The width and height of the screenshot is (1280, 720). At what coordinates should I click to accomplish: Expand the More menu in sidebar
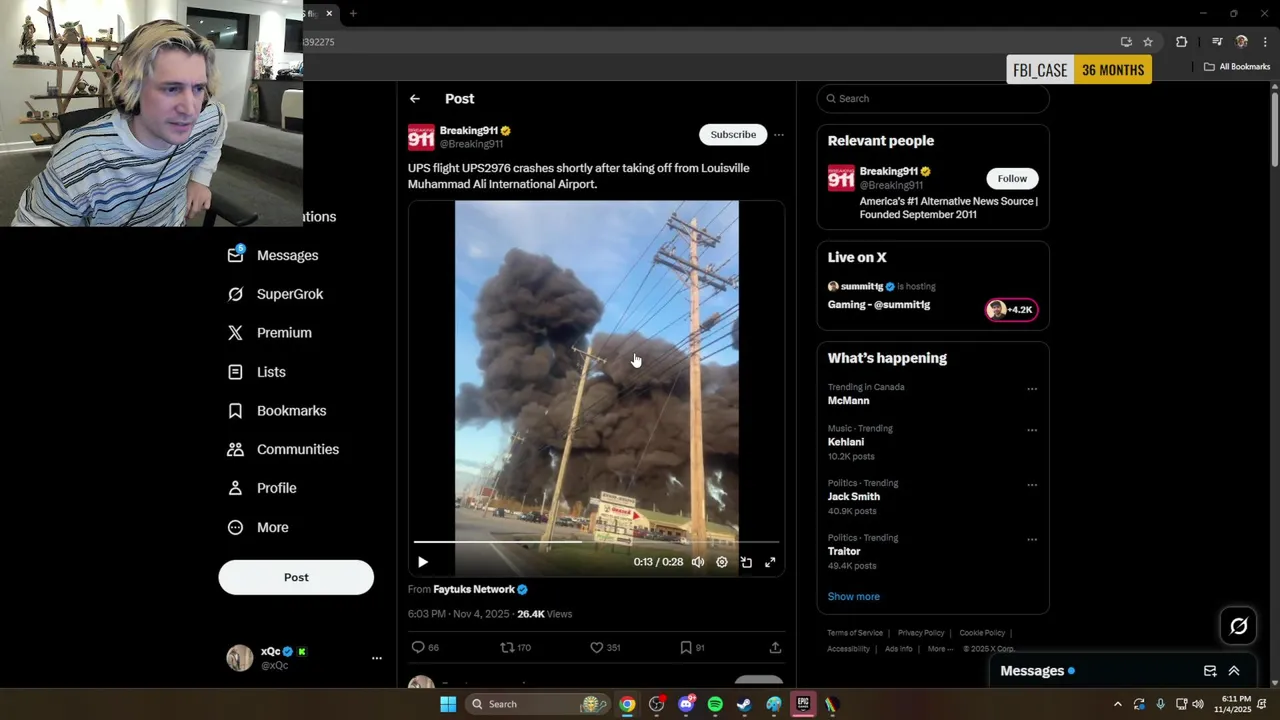[258, 527]
